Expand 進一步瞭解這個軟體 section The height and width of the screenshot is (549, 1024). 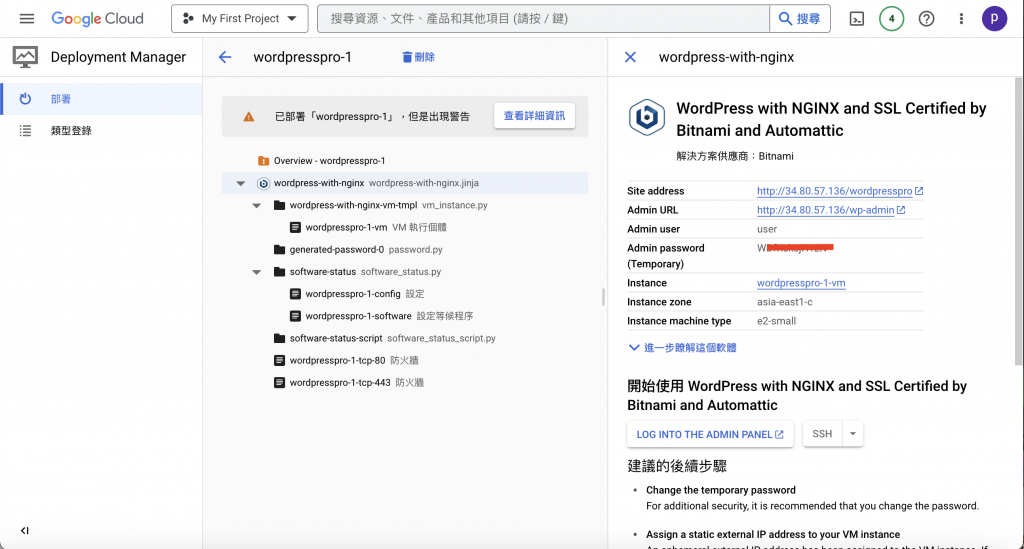click(682, 348)
